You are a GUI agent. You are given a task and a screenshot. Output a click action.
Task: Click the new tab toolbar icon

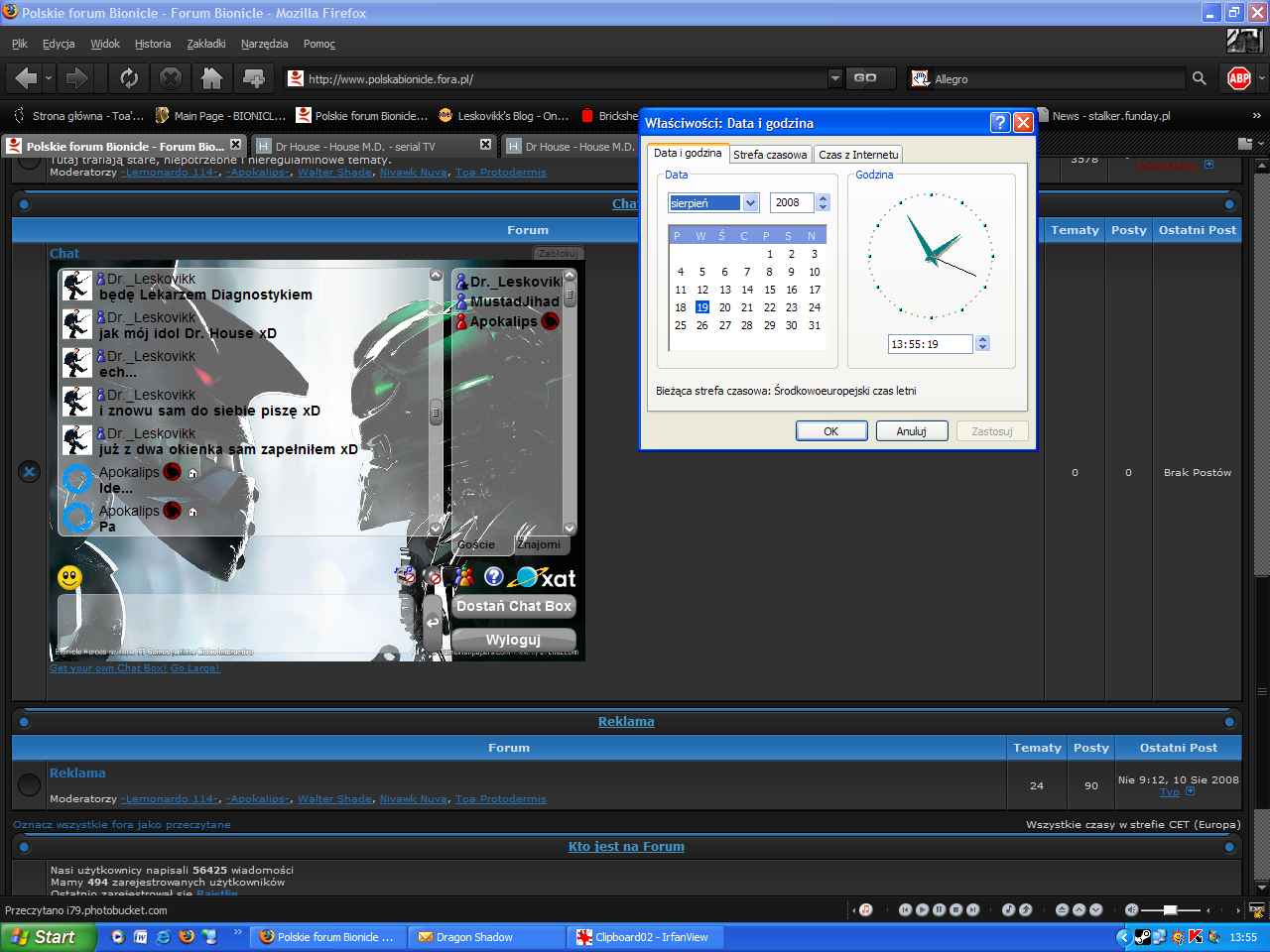point(254,78)
